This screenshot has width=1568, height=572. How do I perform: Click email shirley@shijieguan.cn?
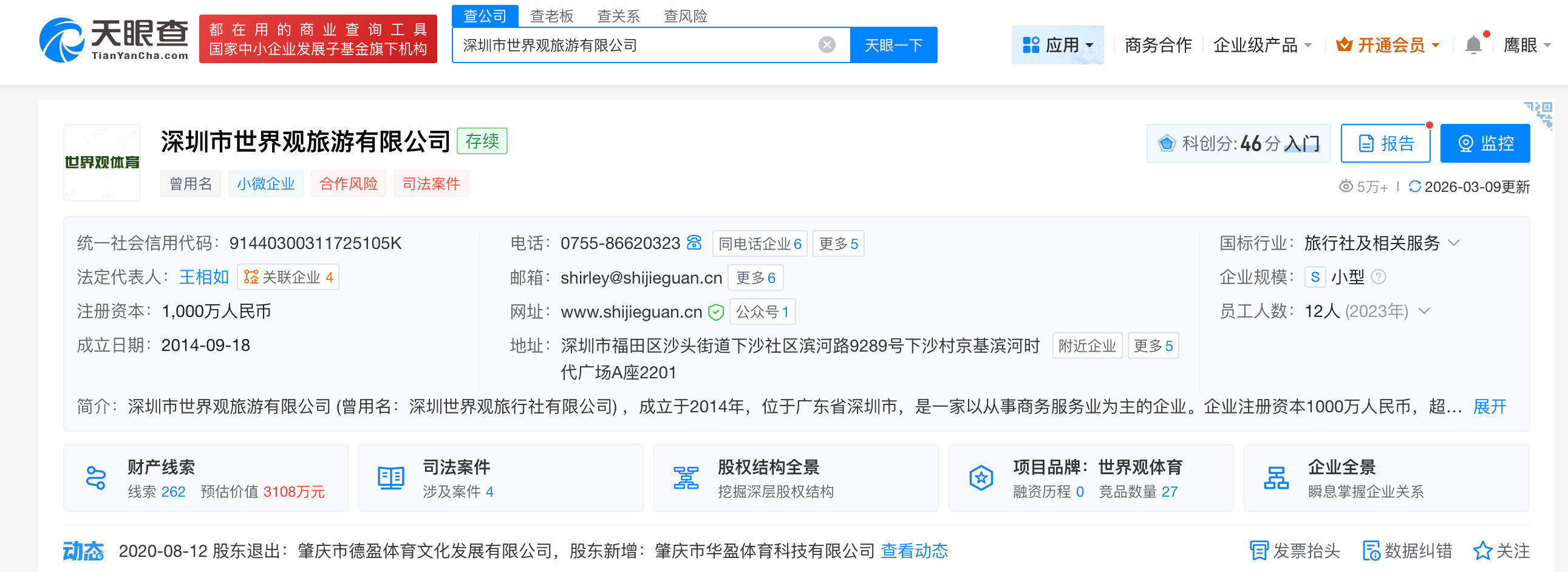click(x=641, y=277)
